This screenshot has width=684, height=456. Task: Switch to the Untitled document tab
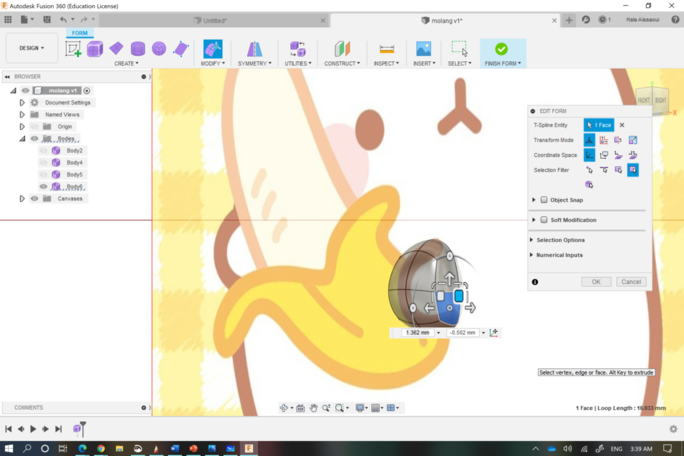pos(214,21)
